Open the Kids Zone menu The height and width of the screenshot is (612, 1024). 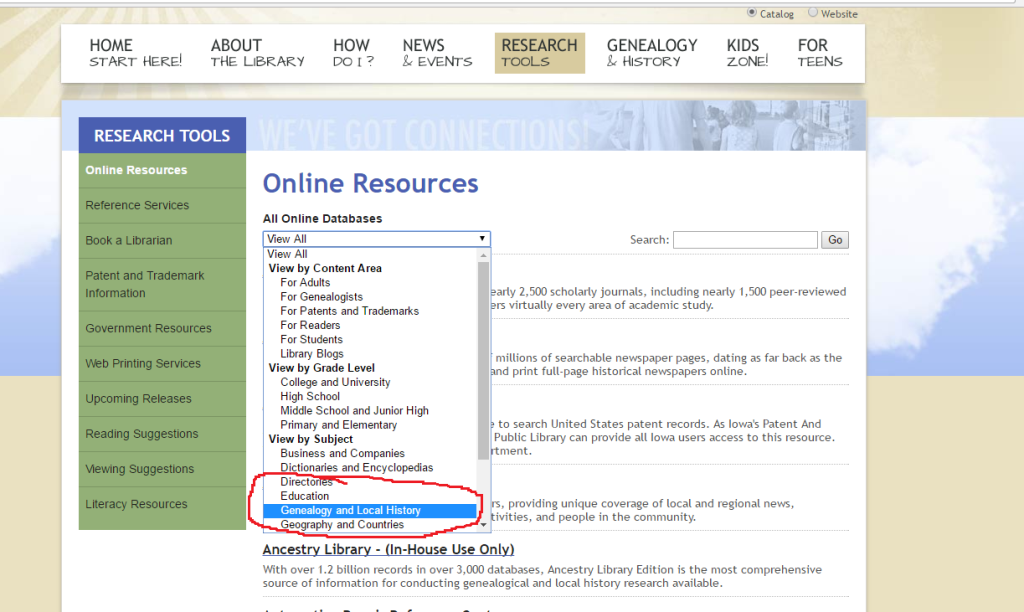[747, 53]
